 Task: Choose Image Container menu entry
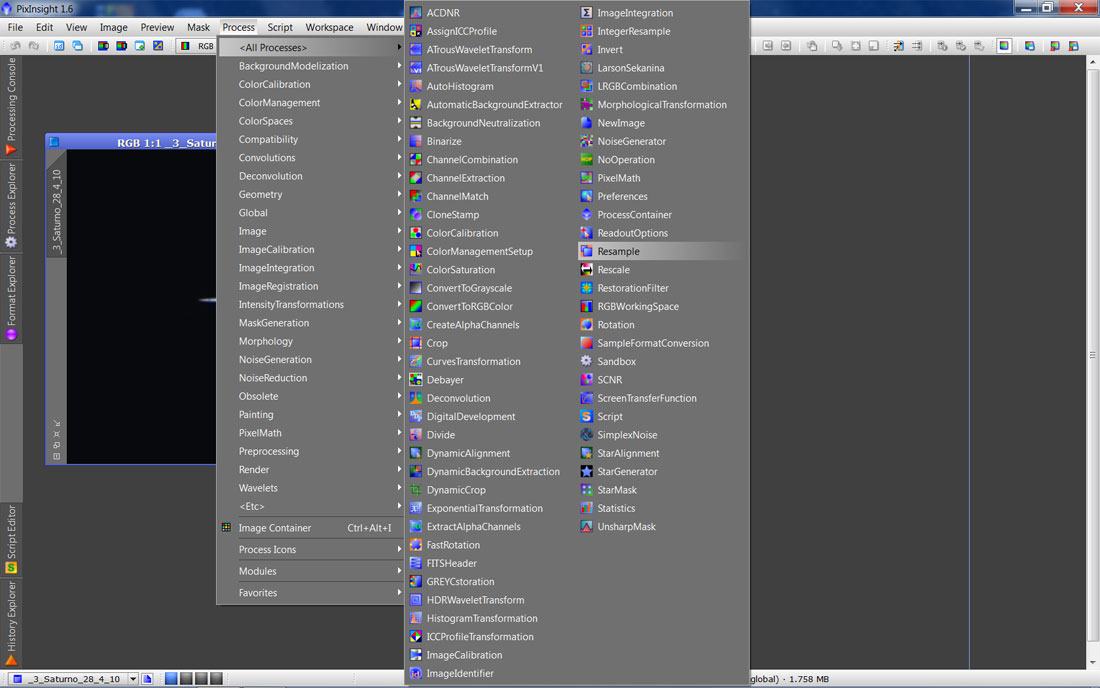[x=311, y=528]
